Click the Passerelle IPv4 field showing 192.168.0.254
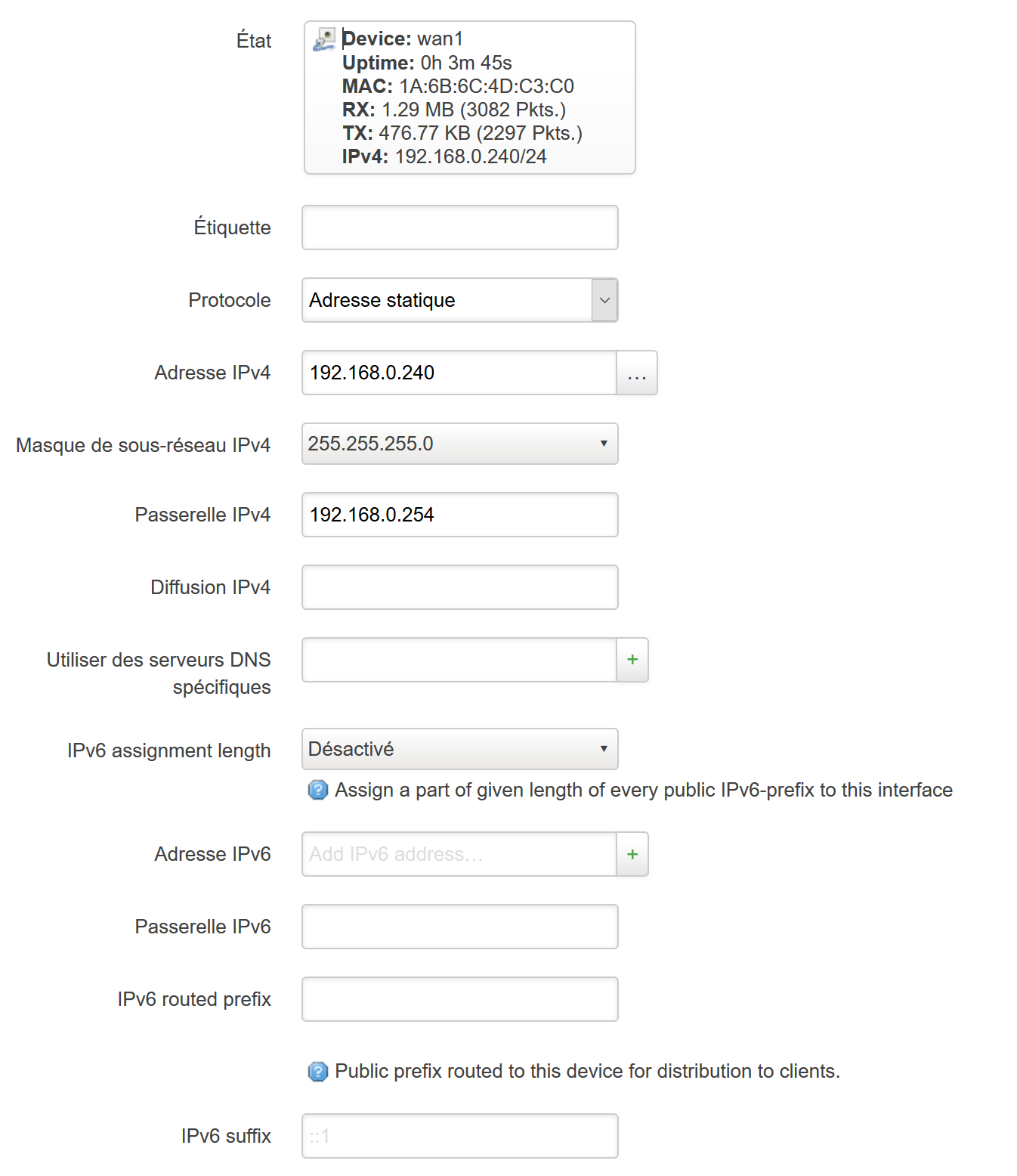Image resolution: width=1017 pixels, height=1176 pixels. (x=459, y=514)
